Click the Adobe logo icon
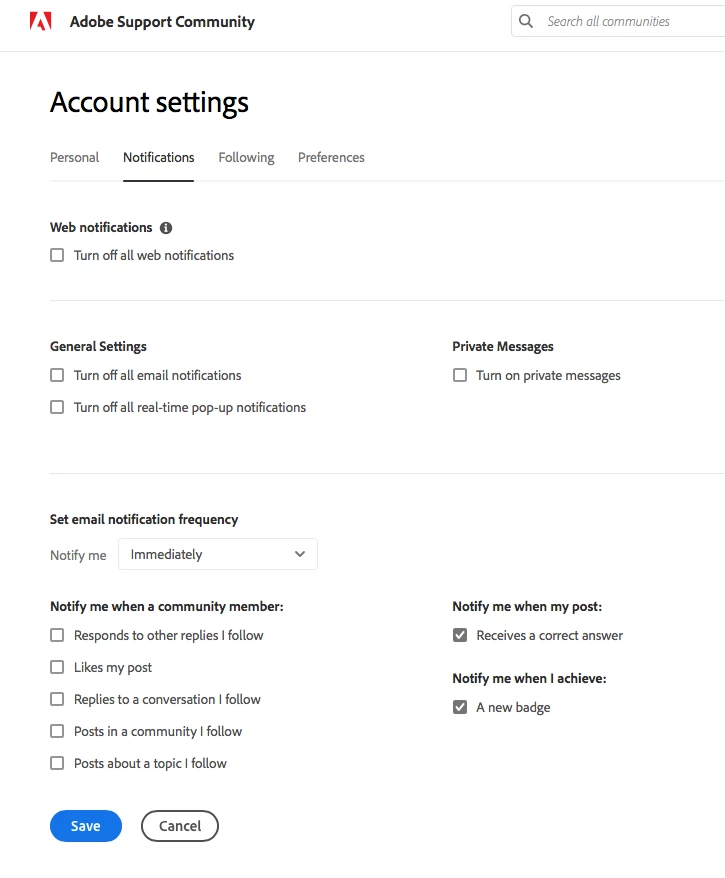The width and height of the screenshot is (725, 878). click(x=40, y=21)
